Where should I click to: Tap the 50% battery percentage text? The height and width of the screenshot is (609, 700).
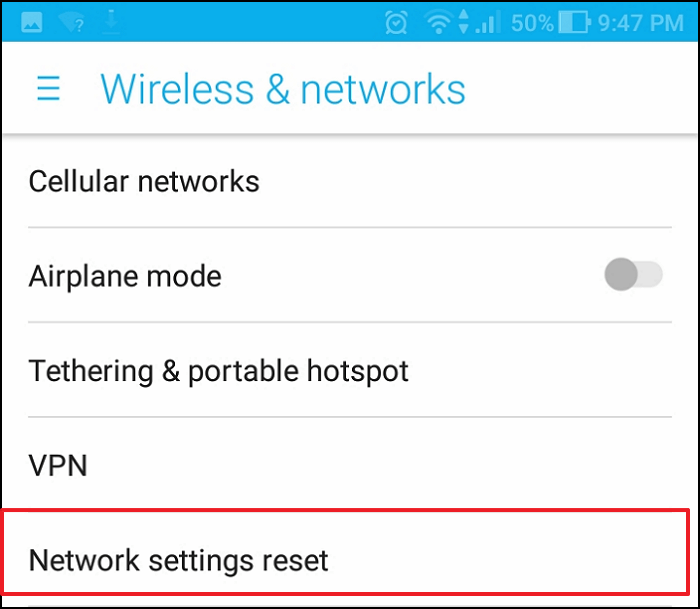point(532,23)
